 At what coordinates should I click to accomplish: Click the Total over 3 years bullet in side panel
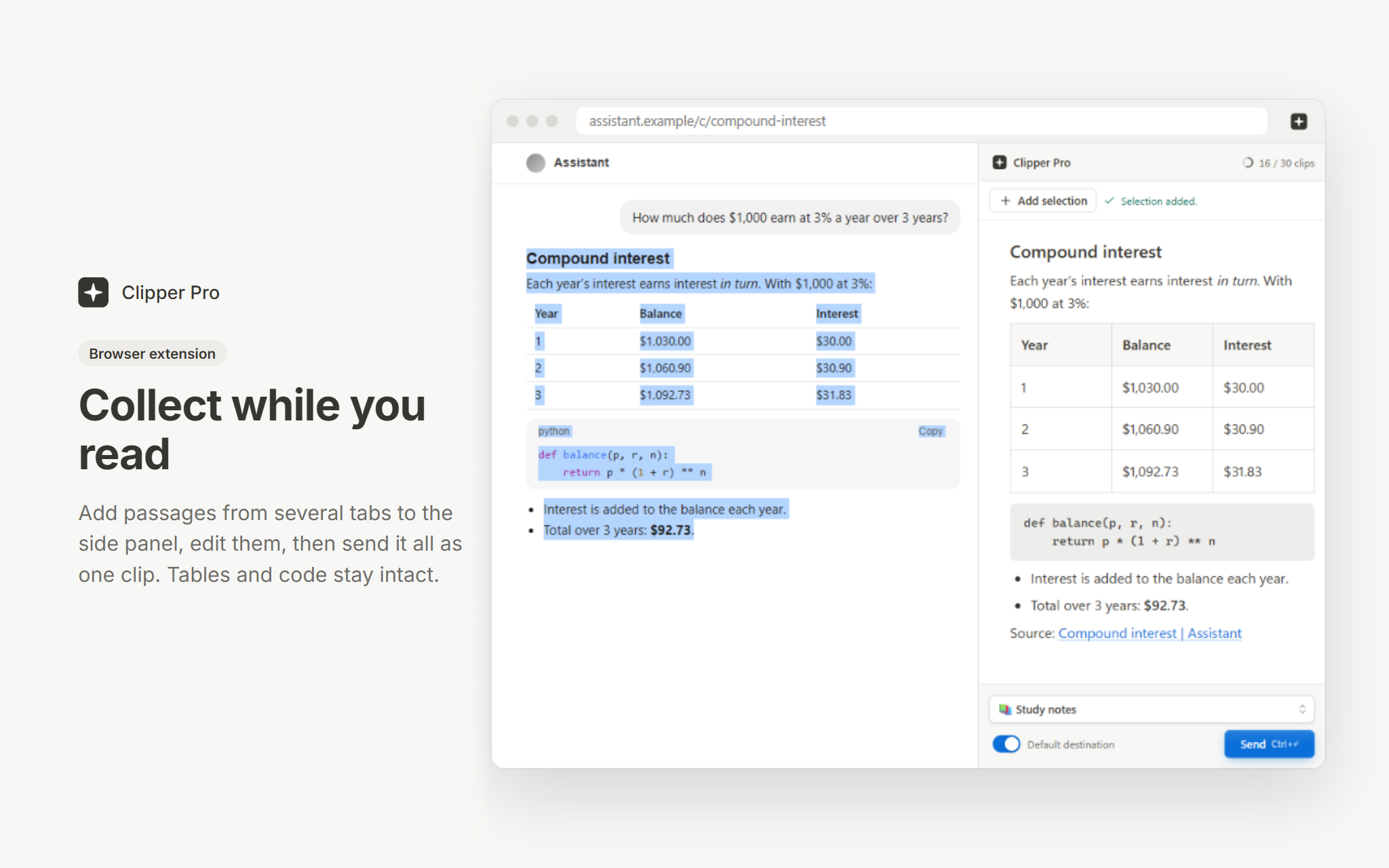pyautogui.click(x=1109, y=606)
